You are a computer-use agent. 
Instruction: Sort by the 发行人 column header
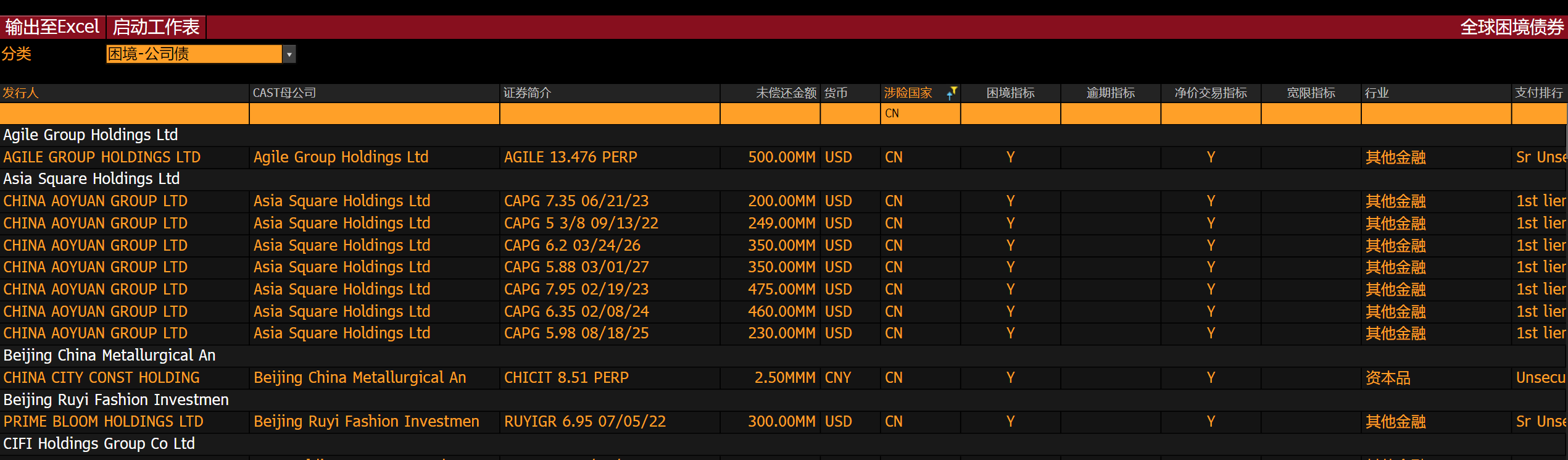click(21, 93)
